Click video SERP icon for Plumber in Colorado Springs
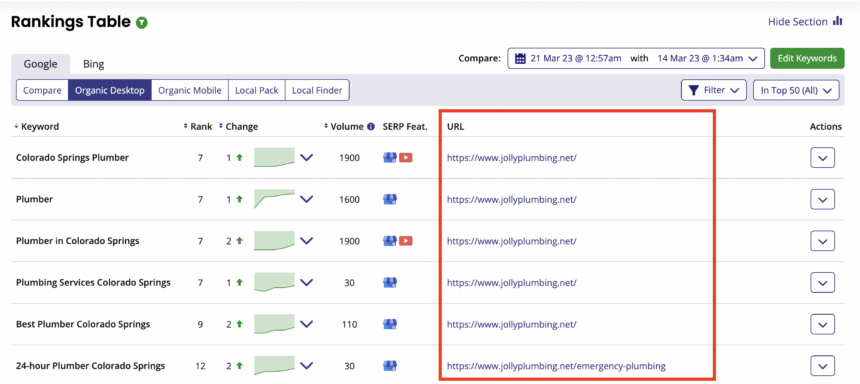The width and height of the screenshot is (860, 384). [x=406, y=241]
